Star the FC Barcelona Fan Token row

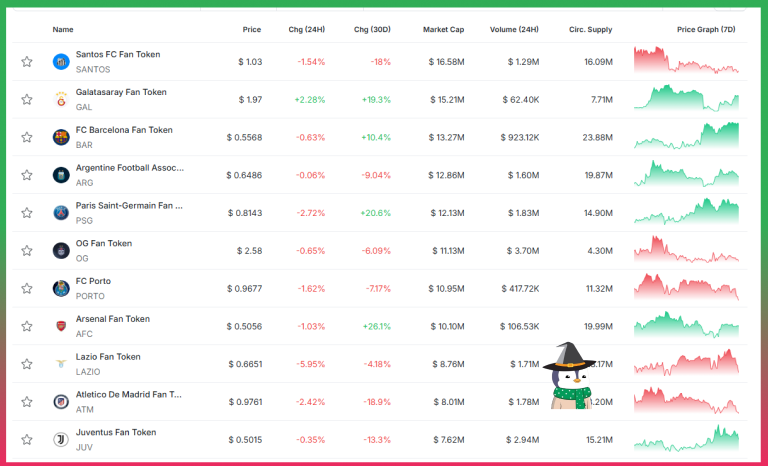pos(27,137)
